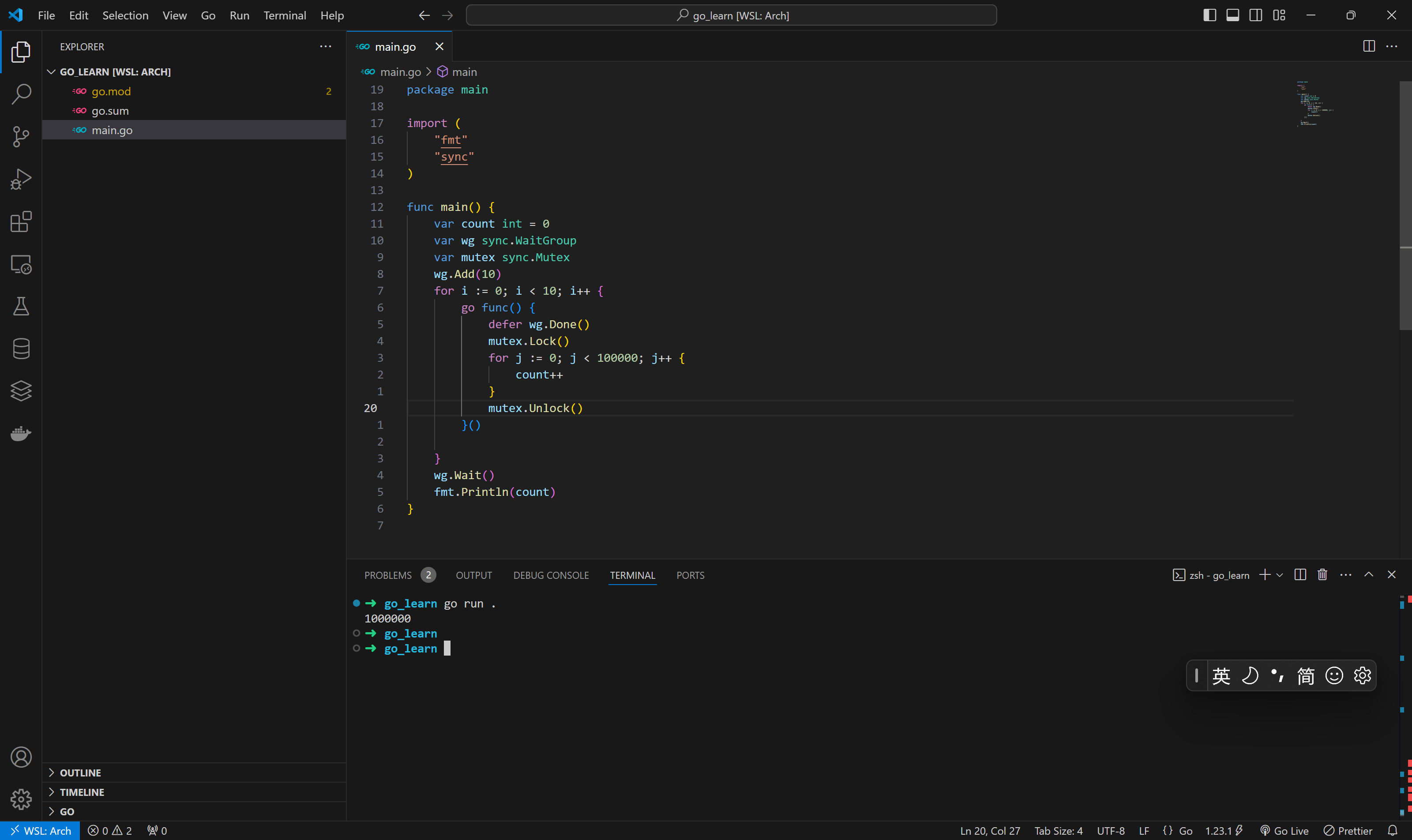Expand the OUTLINE section

coord(80,772)
